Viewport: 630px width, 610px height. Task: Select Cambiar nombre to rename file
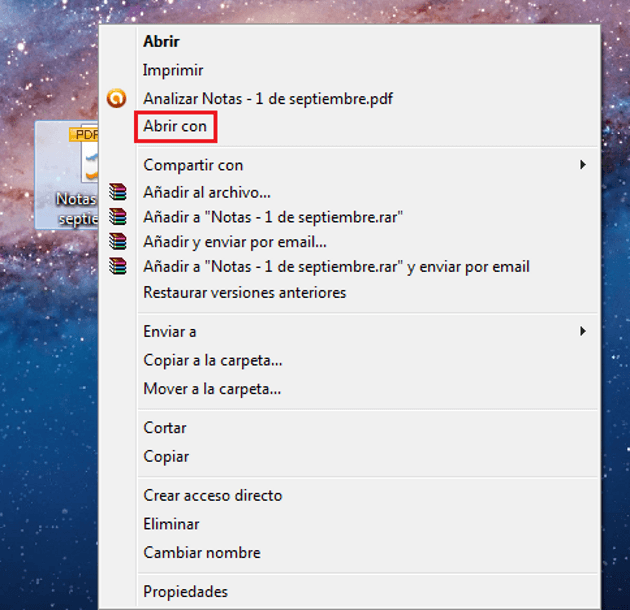(201, 552)
